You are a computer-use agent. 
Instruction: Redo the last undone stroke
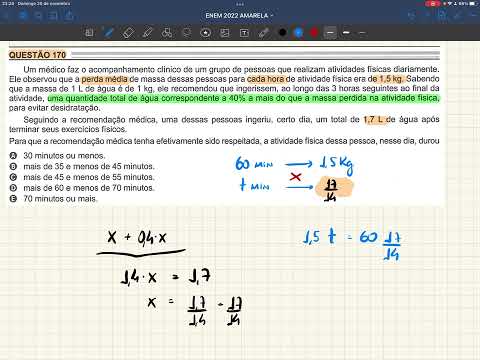pos(427,15)
